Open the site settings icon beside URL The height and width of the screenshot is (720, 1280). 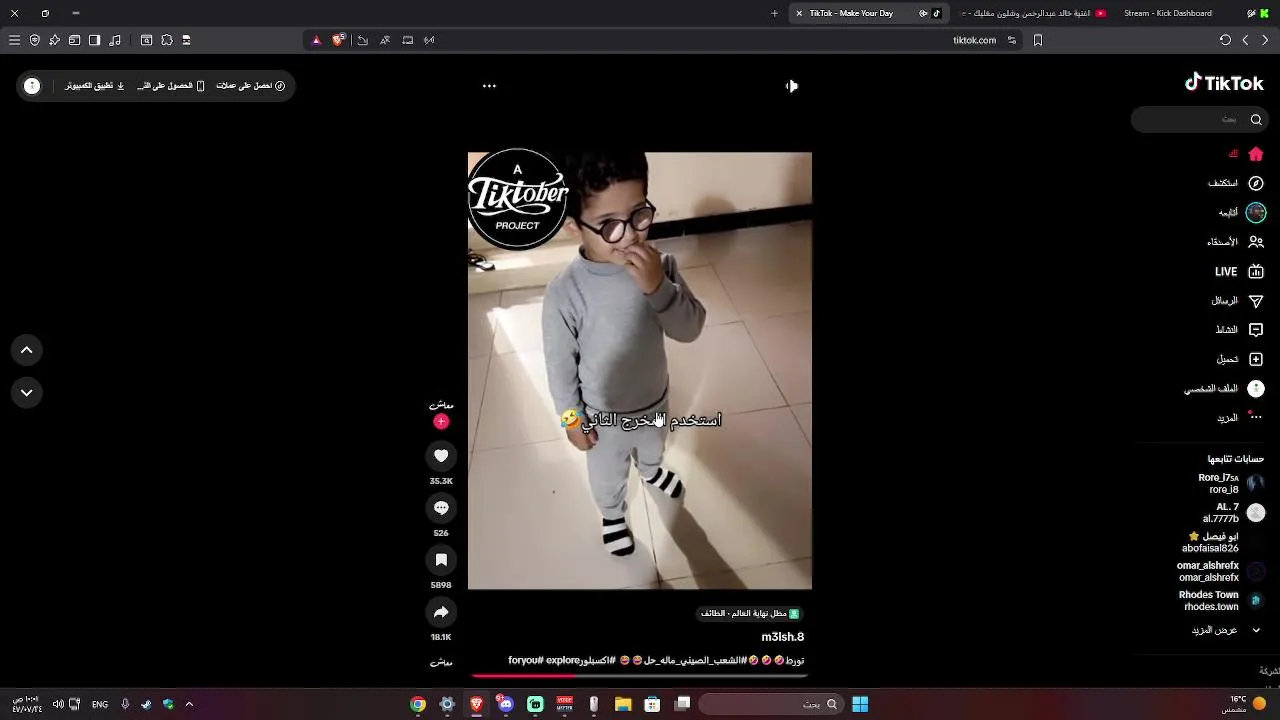click(x=1012, y=40)
